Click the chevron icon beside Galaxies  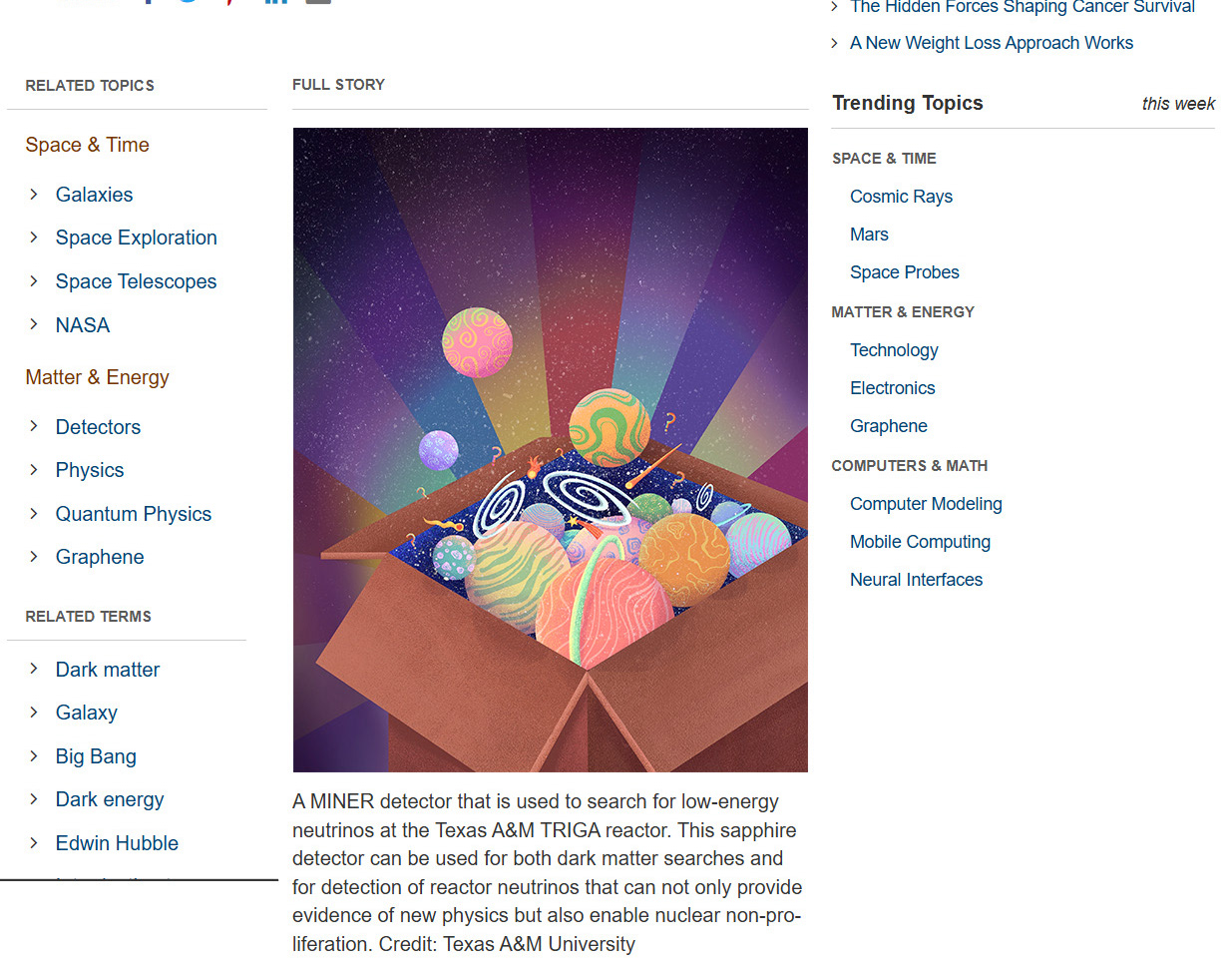pos(34,194)
